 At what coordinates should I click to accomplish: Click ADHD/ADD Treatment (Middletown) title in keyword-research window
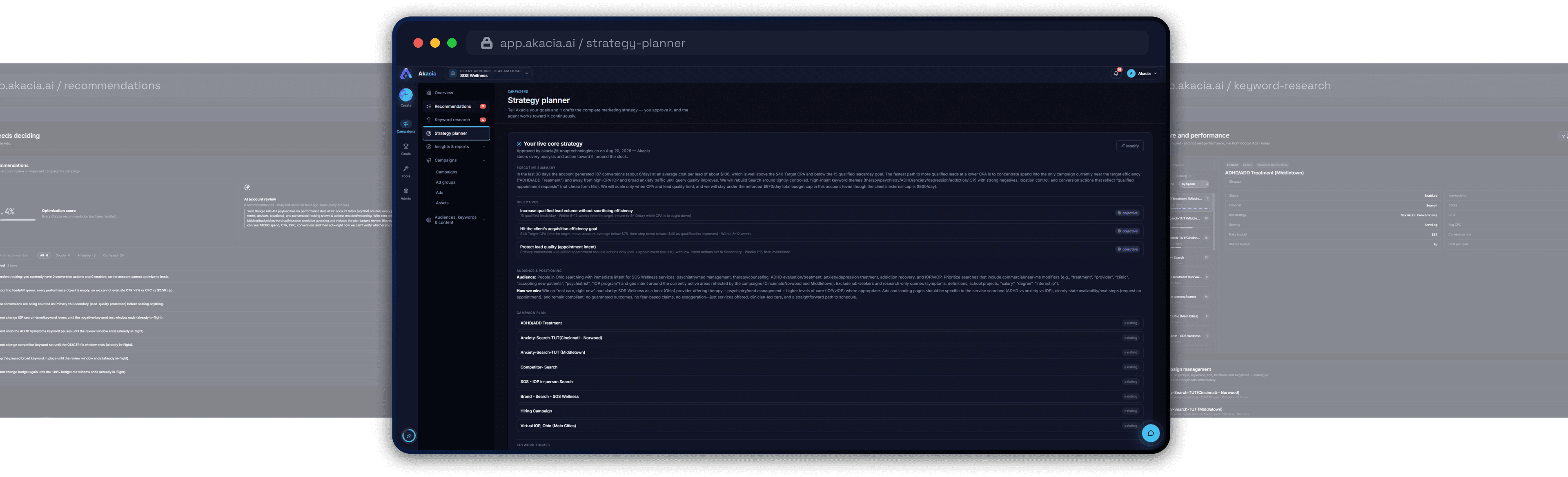[1264, 173]
